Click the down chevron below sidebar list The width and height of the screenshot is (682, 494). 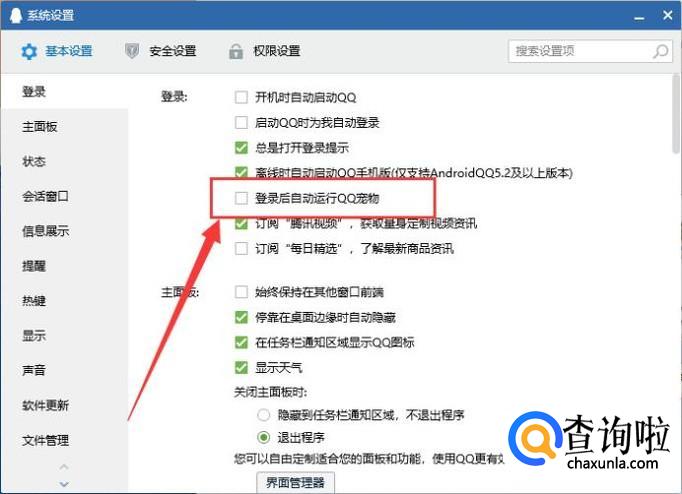pos(64,484)
